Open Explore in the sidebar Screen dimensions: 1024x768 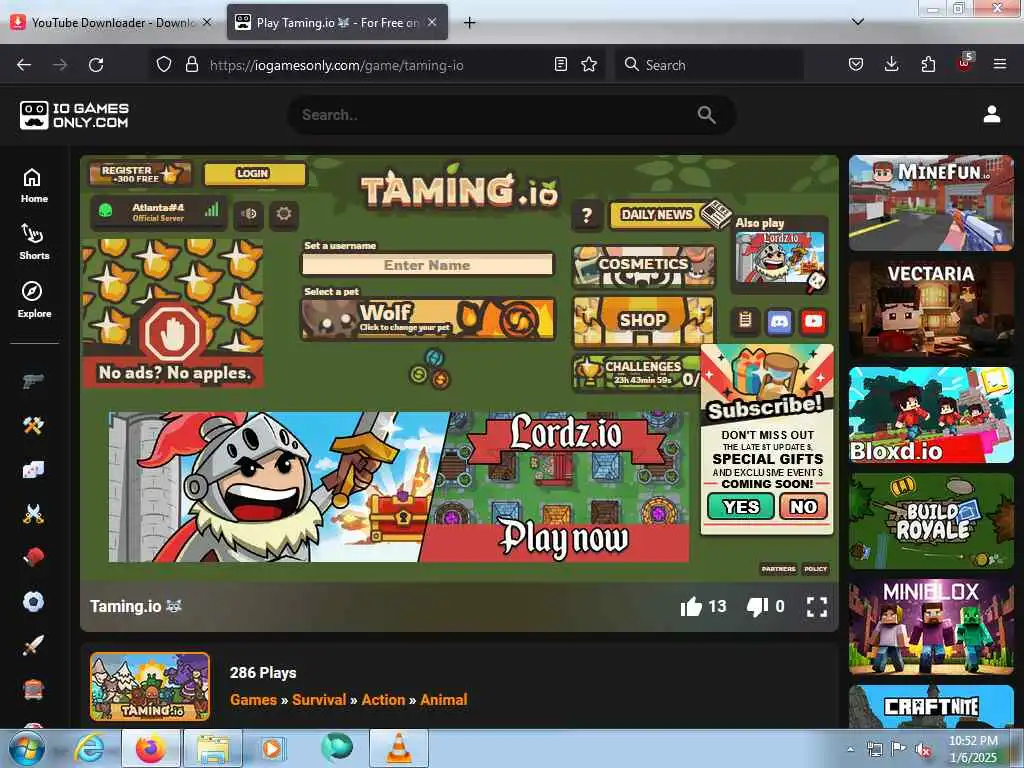34,300
